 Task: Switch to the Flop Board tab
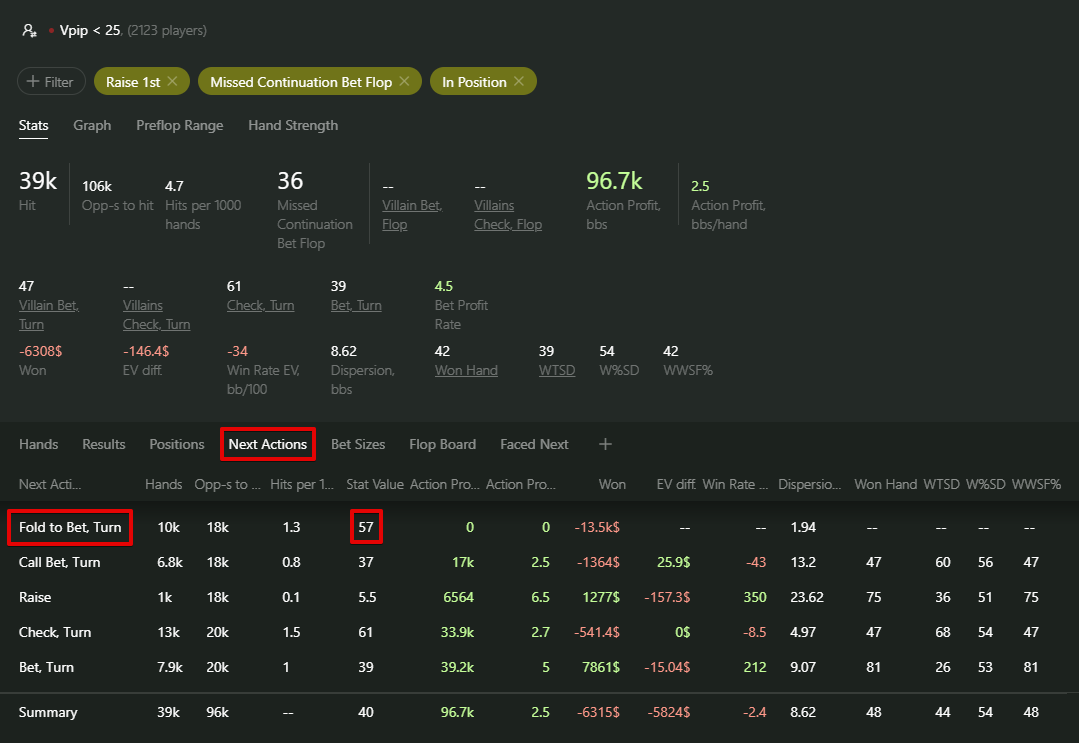(x=442, y=444)
